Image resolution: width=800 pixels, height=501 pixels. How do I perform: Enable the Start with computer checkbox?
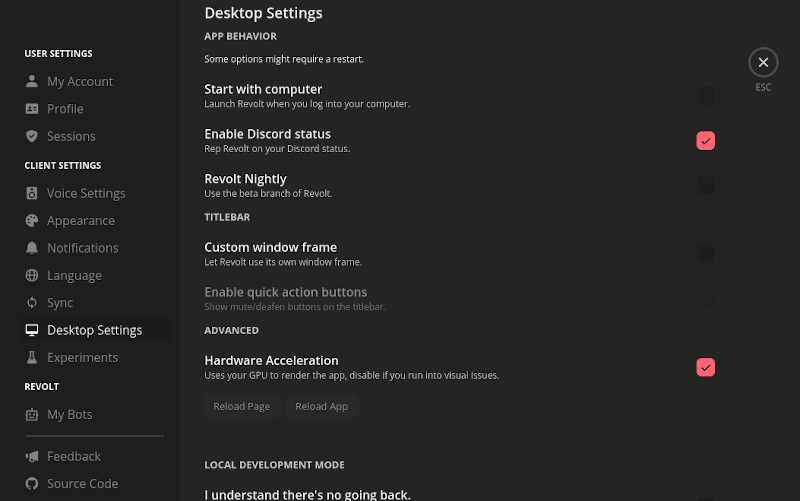(706, 96)
